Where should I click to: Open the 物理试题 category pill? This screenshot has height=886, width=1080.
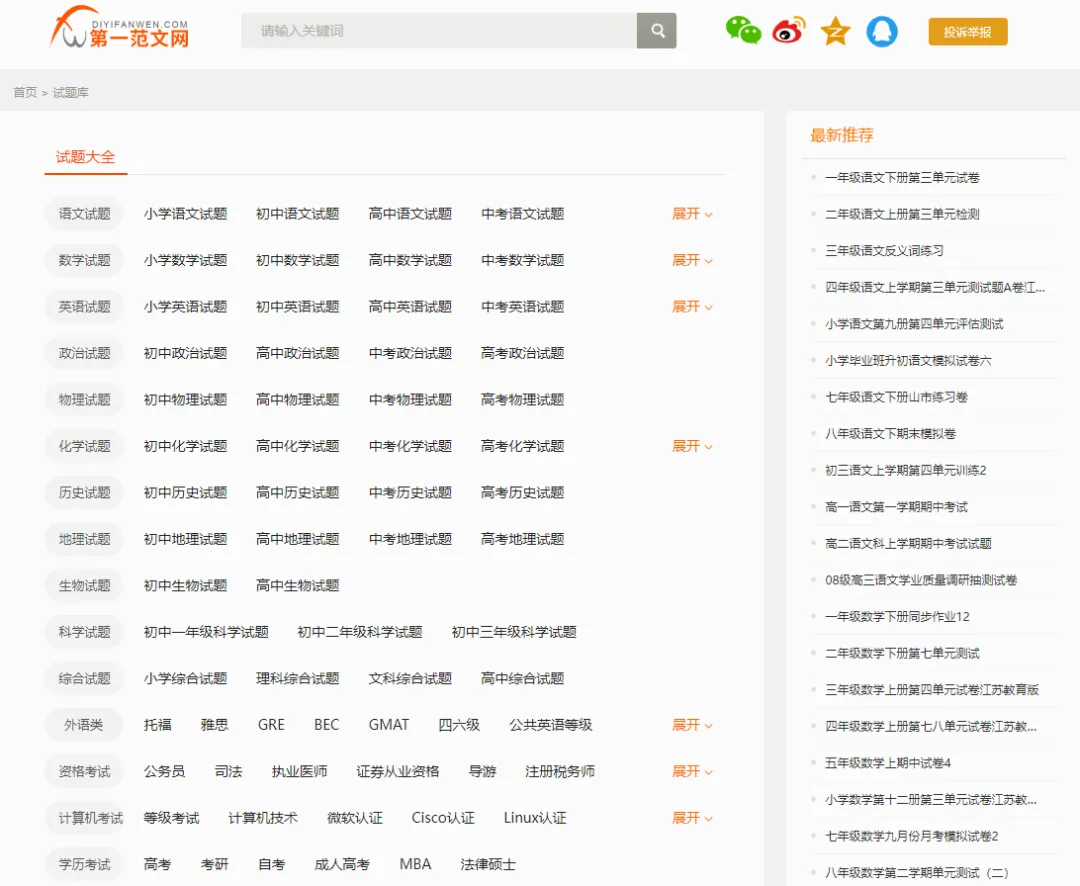(x=84, y=400)
